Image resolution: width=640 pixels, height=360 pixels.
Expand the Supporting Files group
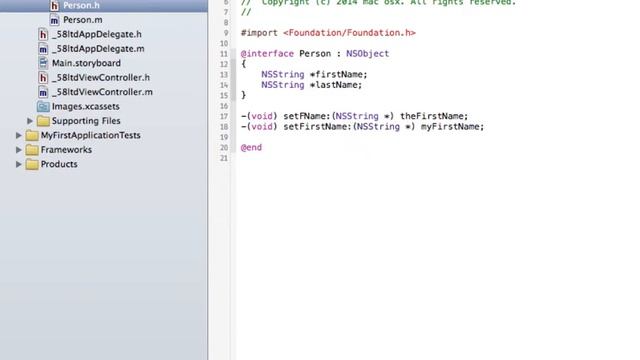tap(30, 121)
